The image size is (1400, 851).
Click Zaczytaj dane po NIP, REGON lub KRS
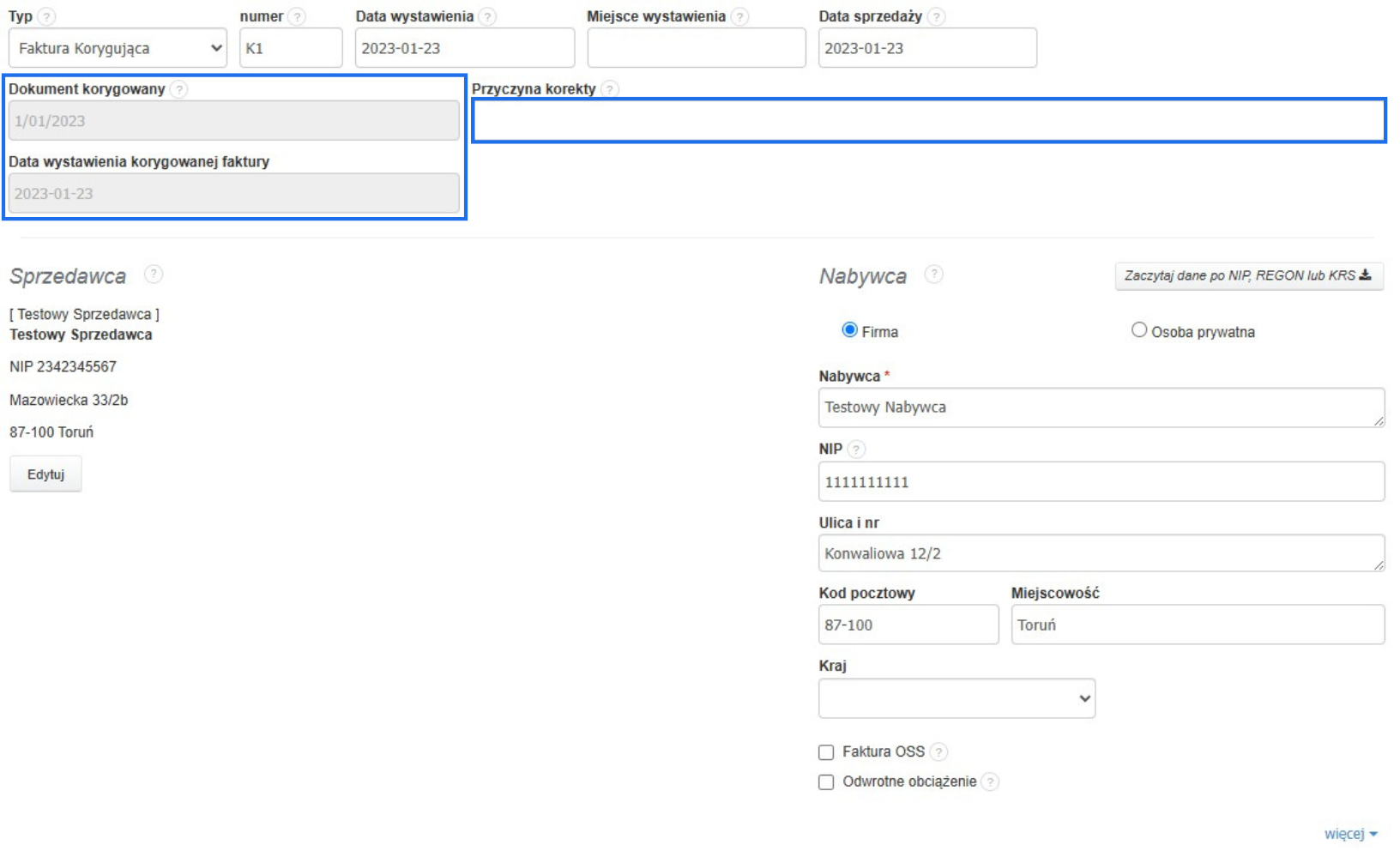(1248, 276)
